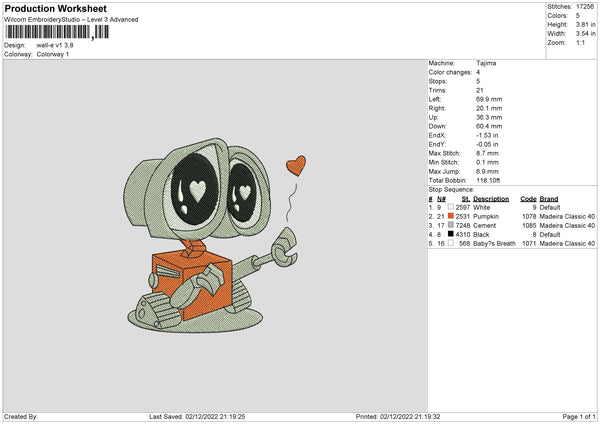The height and width of the screenshot is (424, 600).
Task: Click the 'Black' description in row 4
Action: (x=481, y=234)
